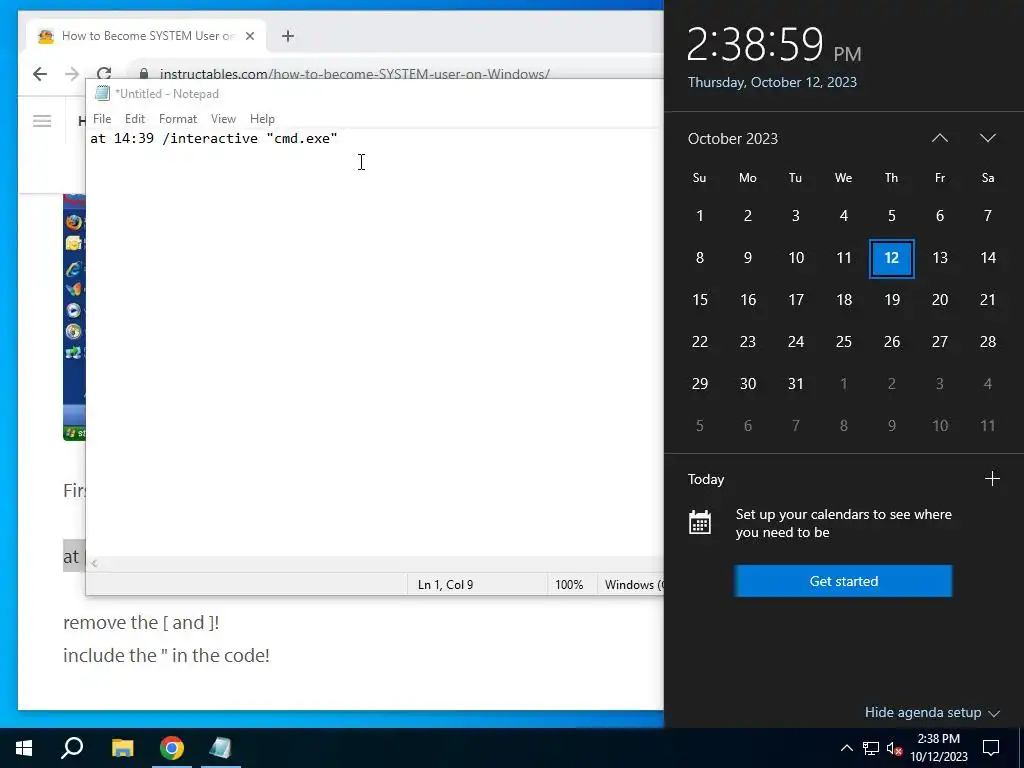Open the Action Center notifications icon
The width and height of the screenshot is (1024, 768).
click(991, 748)
